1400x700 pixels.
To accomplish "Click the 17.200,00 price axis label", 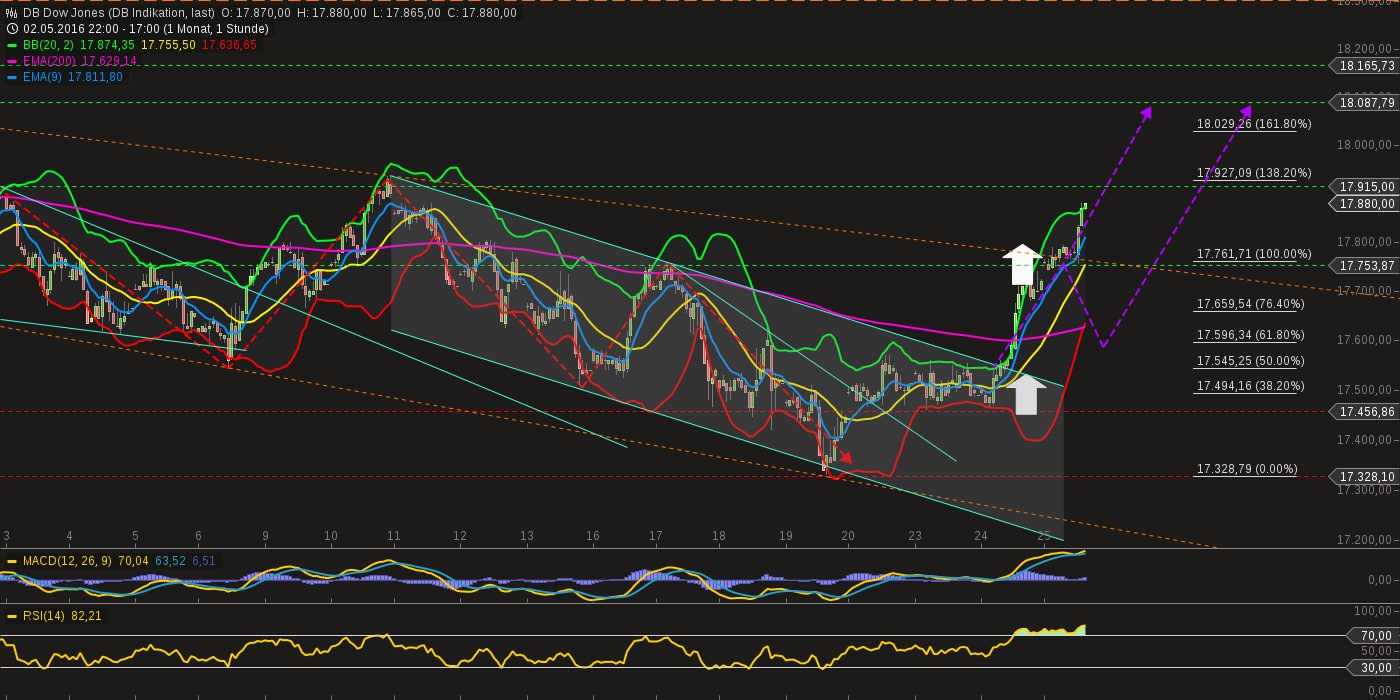I will point(1366,540).
